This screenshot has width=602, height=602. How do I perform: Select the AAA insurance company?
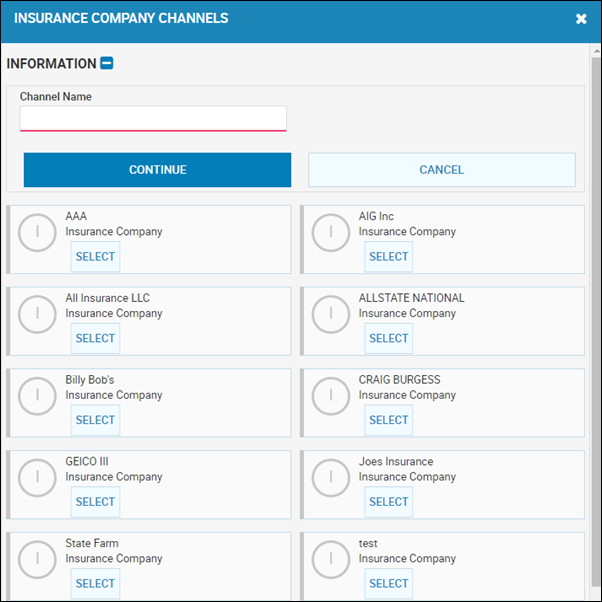pos(95,256)
